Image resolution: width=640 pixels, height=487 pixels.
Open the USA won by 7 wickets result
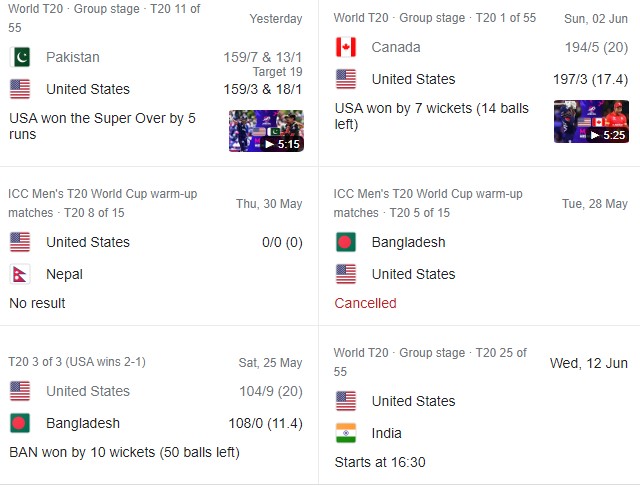(431, 116)
